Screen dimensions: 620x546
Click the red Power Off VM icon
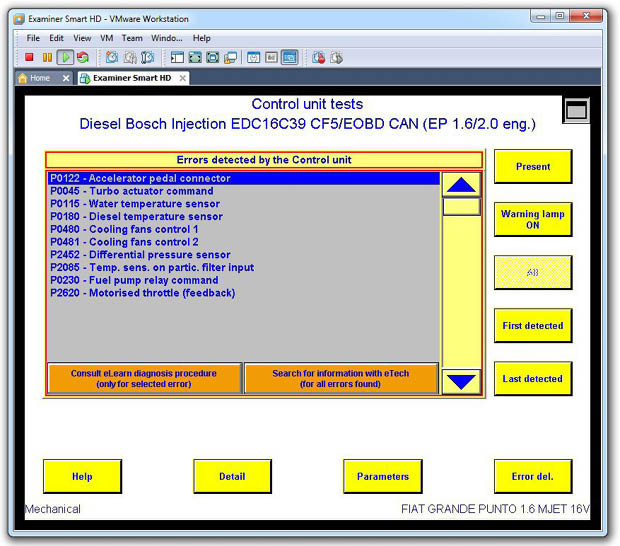click(29, 58)
